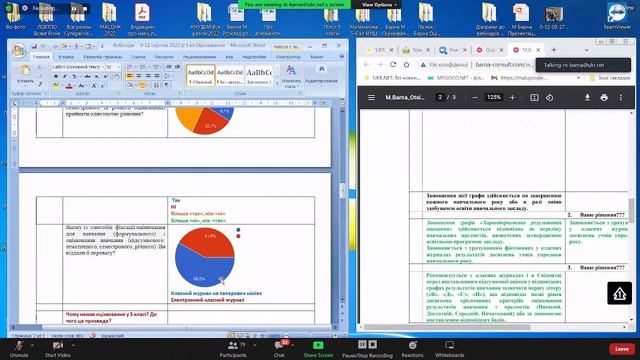Print the PDF with printer icon
The height and width of the screenshot is (360, 640).
point(604,98)
